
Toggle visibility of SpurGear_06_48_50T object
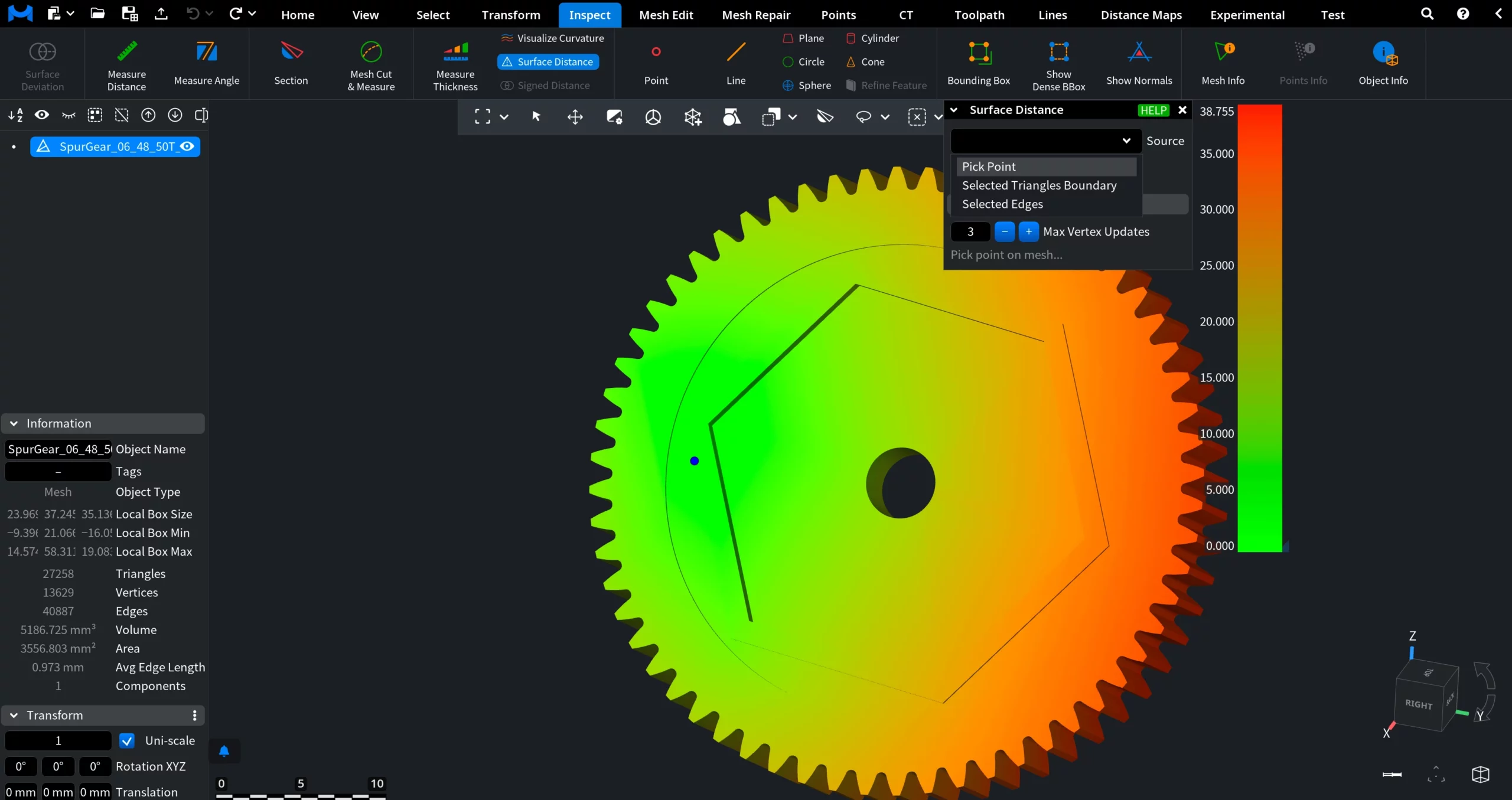coord(187,146)
